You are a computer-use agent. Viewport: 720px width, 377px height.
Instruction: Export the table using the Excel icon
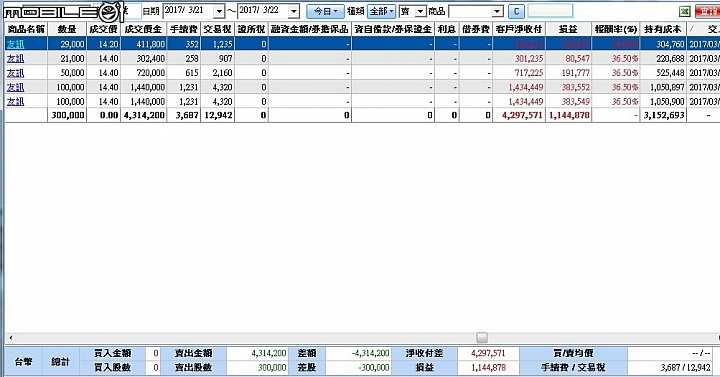[685, 11]
